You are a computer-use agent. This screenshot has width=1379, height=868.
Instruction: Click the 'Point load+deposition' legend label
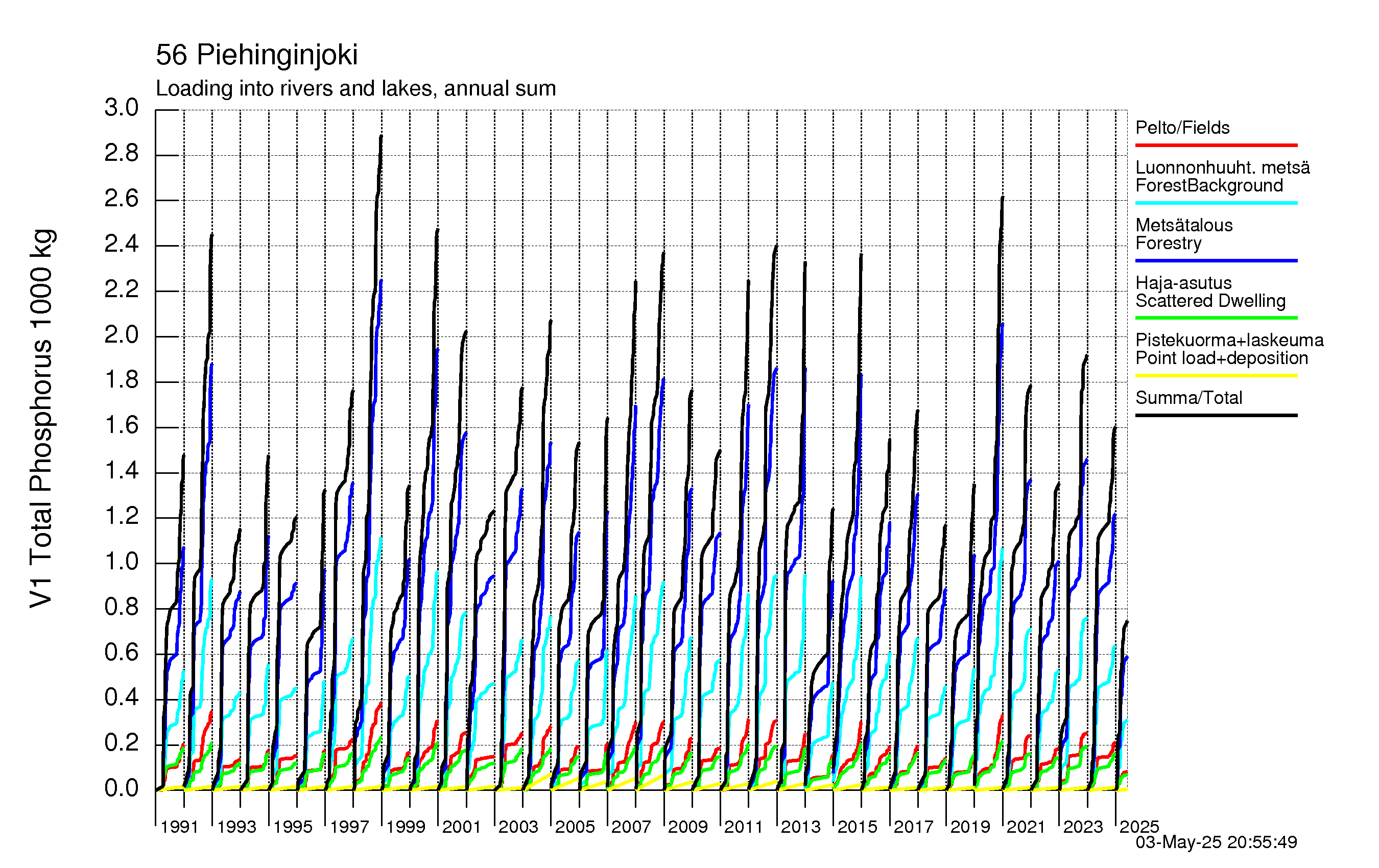tap(1222, 358)
